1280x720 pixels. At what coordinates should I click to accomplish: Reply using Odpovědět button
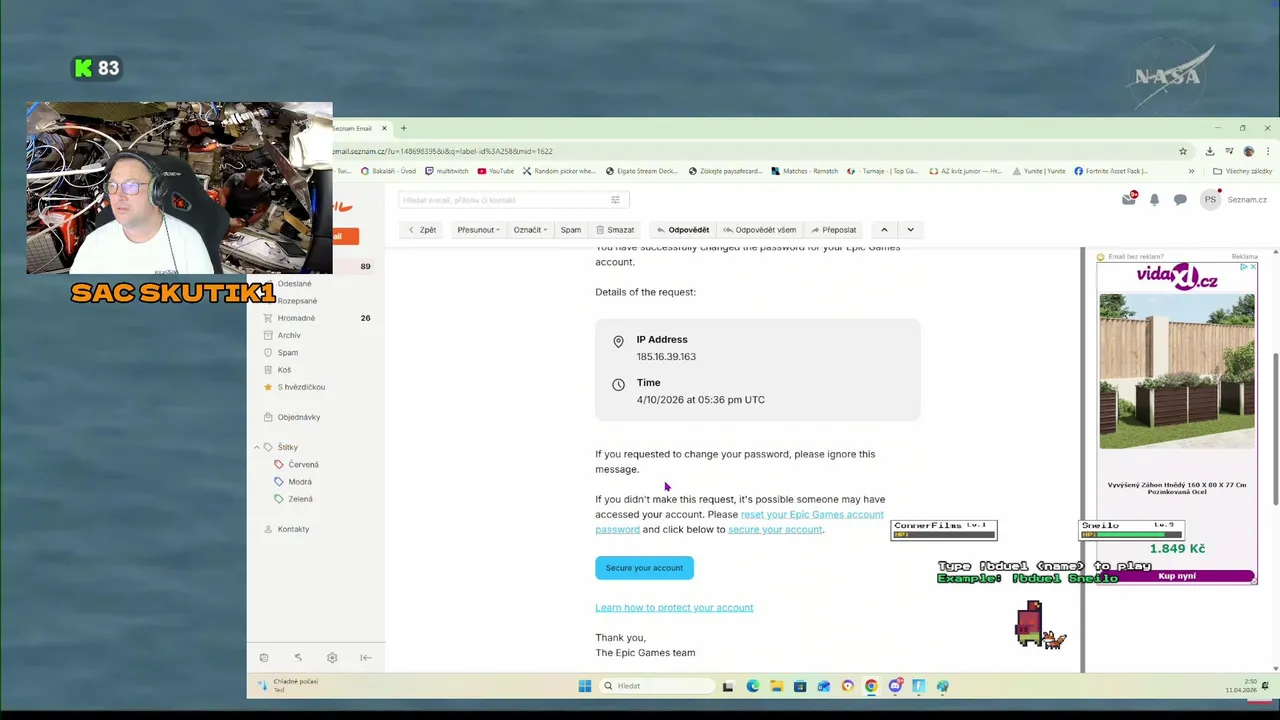[x=683, y=230]
